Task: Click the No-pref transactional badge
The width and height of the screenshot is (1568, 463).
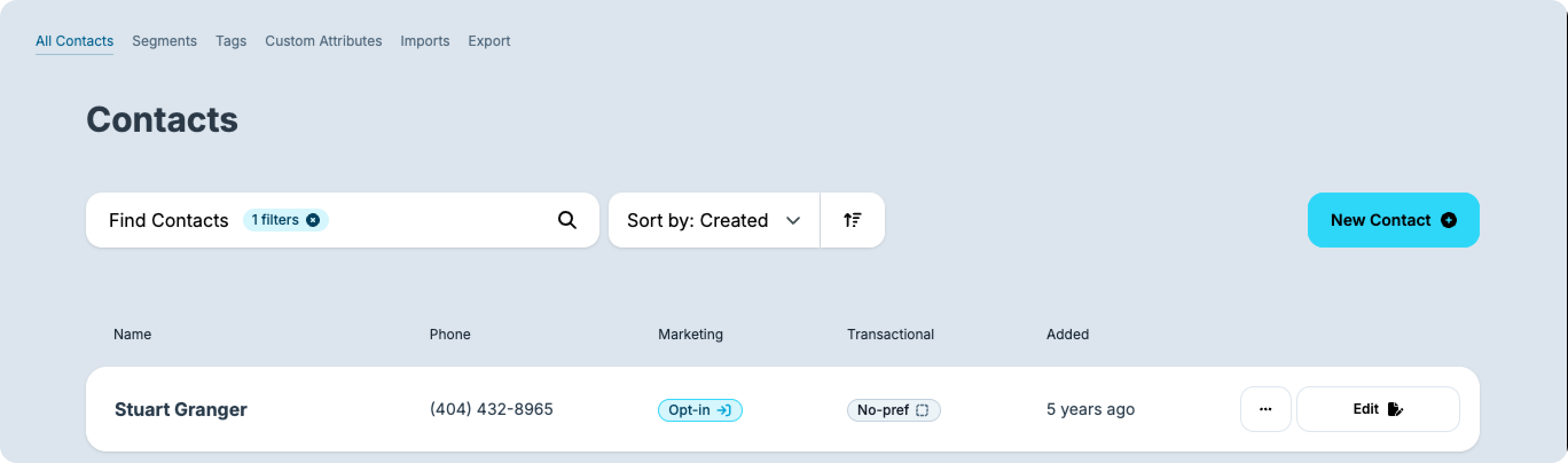Action: point(893,410)
